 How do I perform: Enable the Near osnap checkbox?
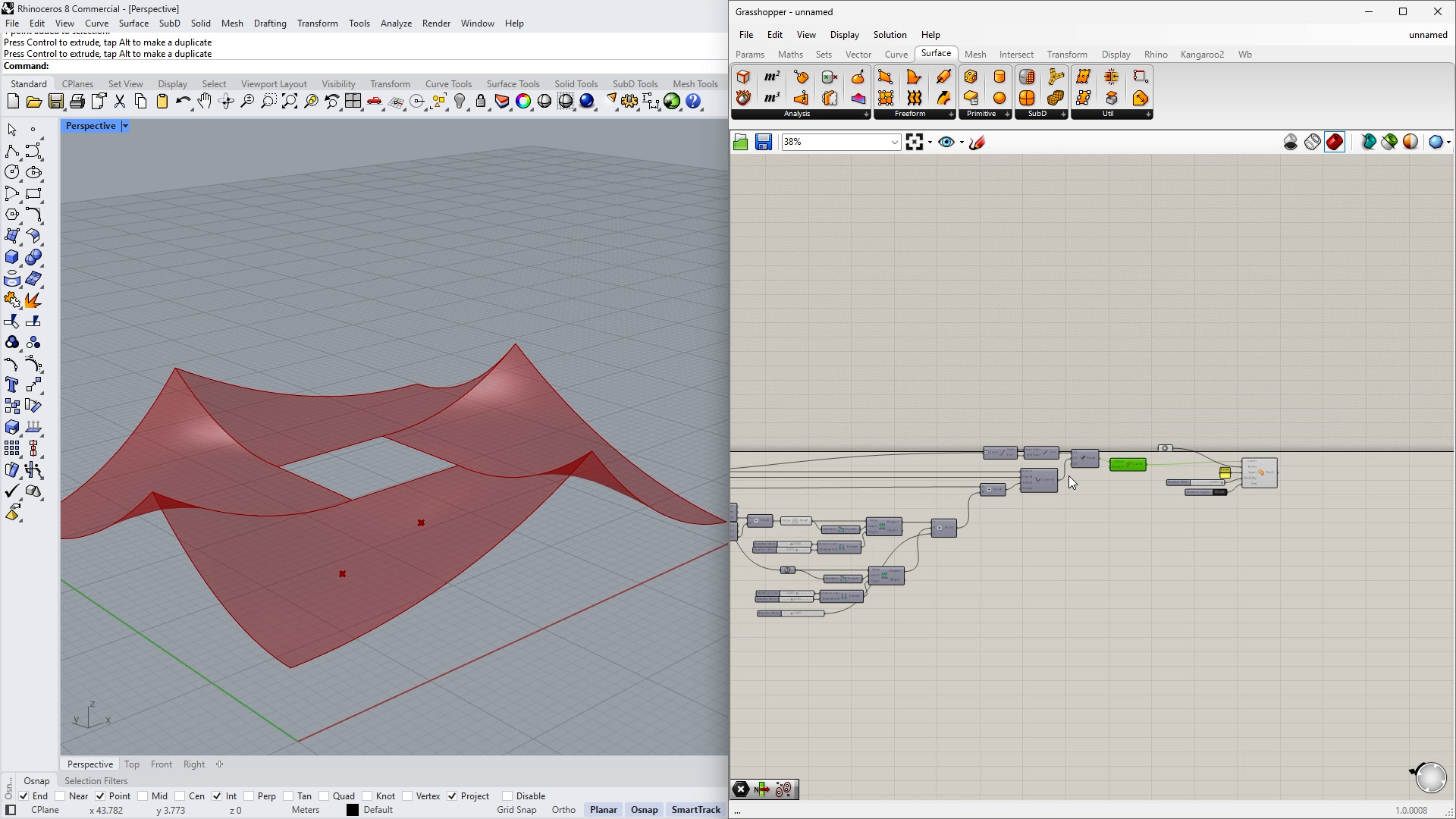tap(61, 796)
